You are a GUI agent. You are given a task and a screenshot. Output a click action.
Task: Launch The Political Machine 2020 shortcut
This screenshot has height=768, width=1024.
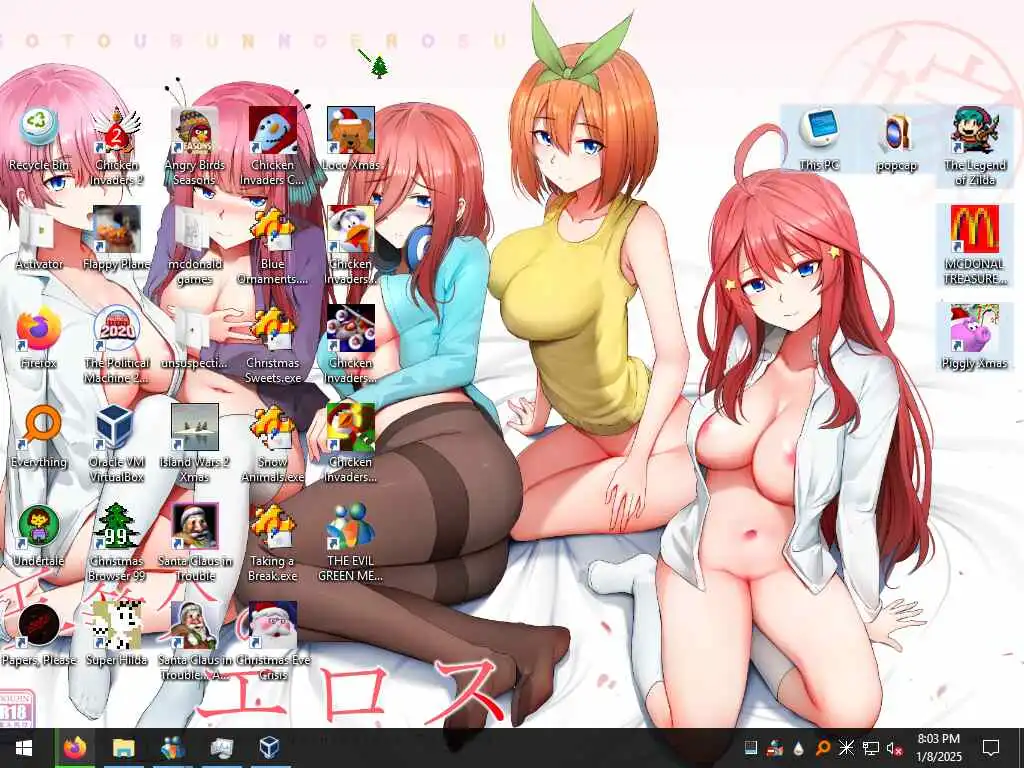pyautogui.click(x=116, y=344)
